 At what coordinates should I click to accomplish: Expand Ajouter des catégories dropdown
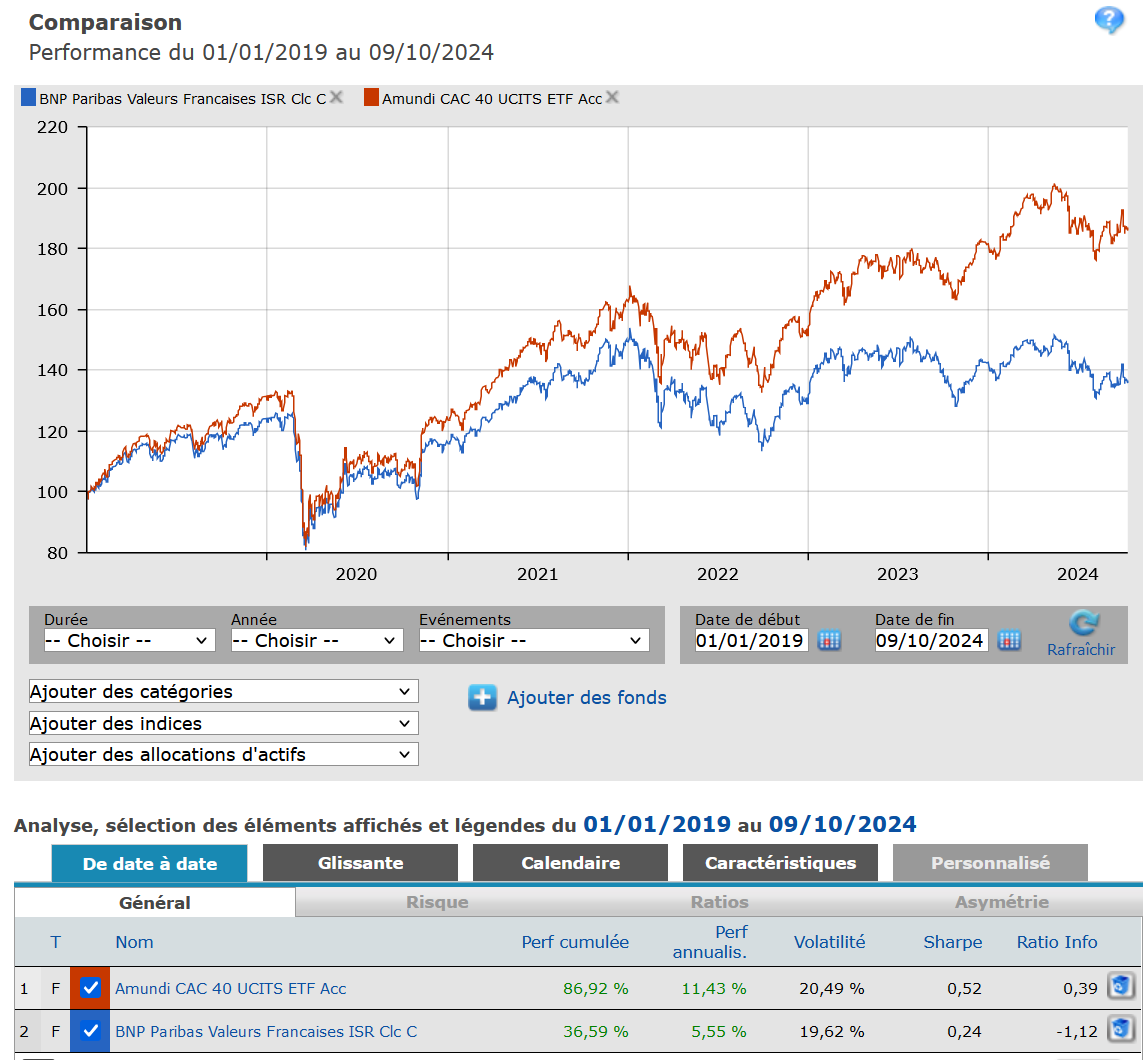[223, 691]
